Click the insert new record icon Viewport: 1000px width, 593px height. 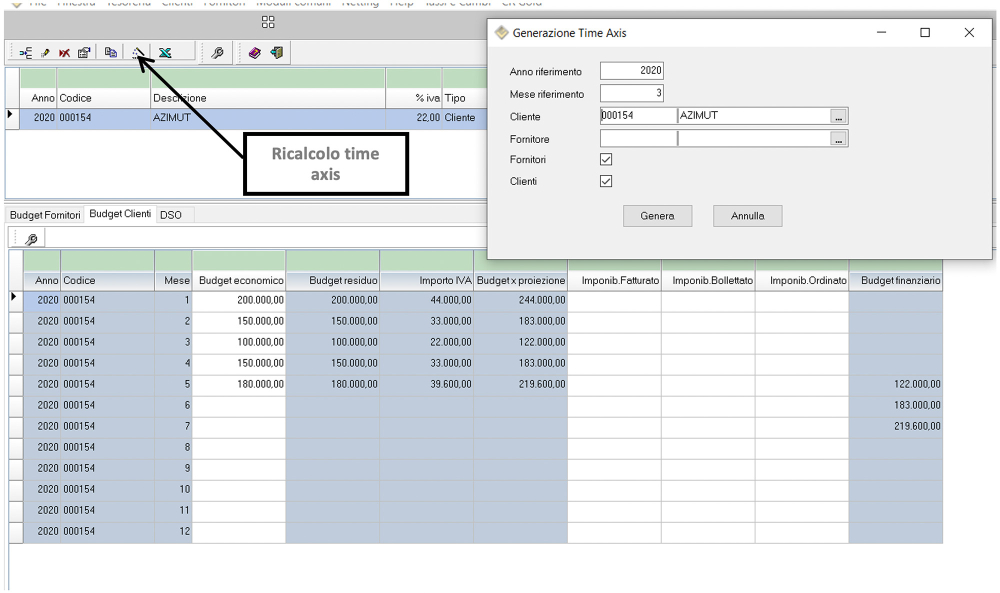[x=26, y=53]
